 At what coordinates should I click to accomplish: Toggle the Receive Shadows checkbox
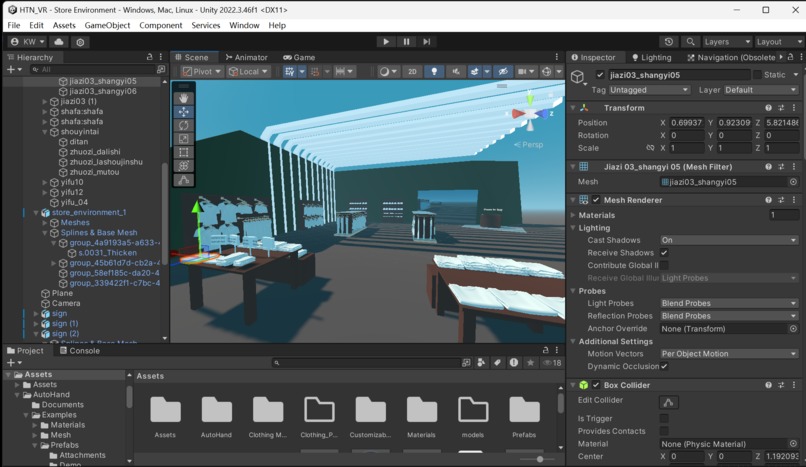(x=664, y=253)
